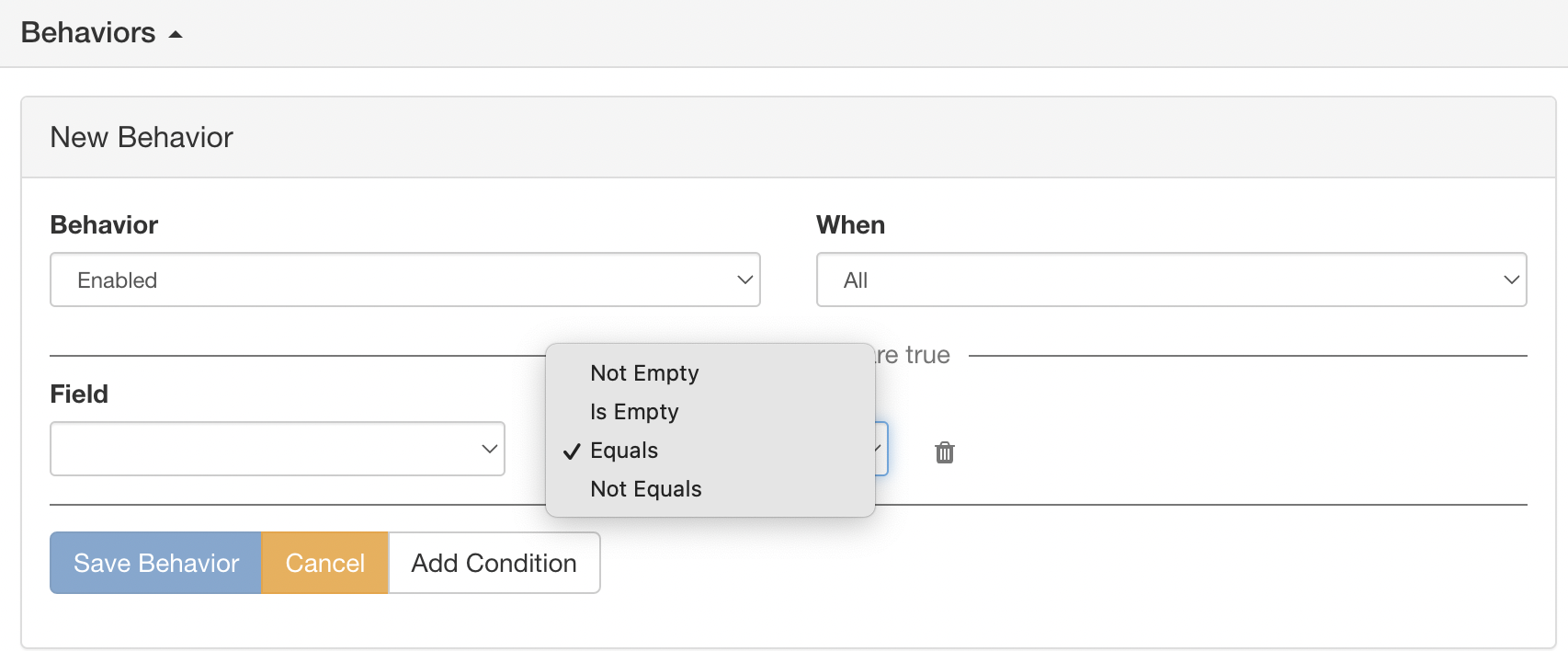Click the When label text

[x=850, y=224]
